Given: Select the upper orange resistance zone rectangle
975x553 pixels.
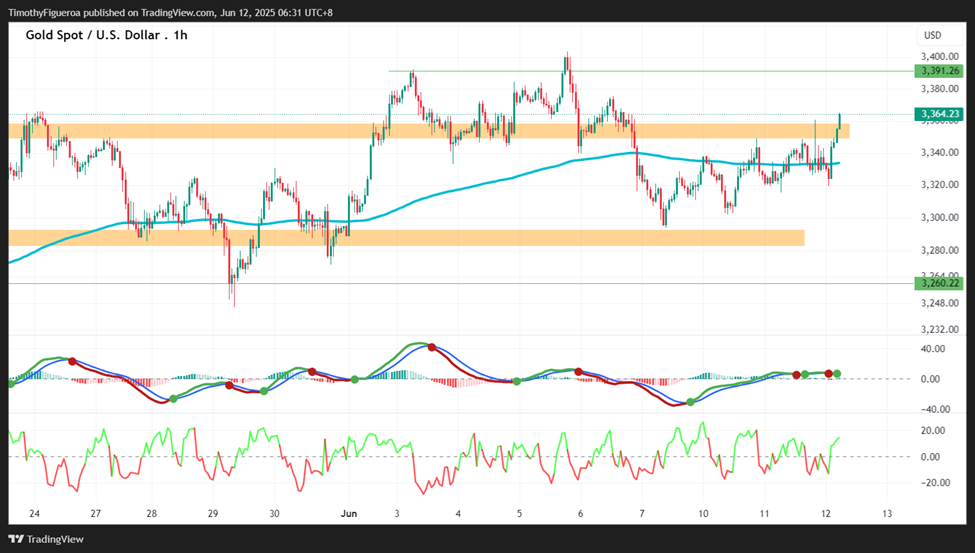Looking at the screenshot, I should tap(429, 131).
